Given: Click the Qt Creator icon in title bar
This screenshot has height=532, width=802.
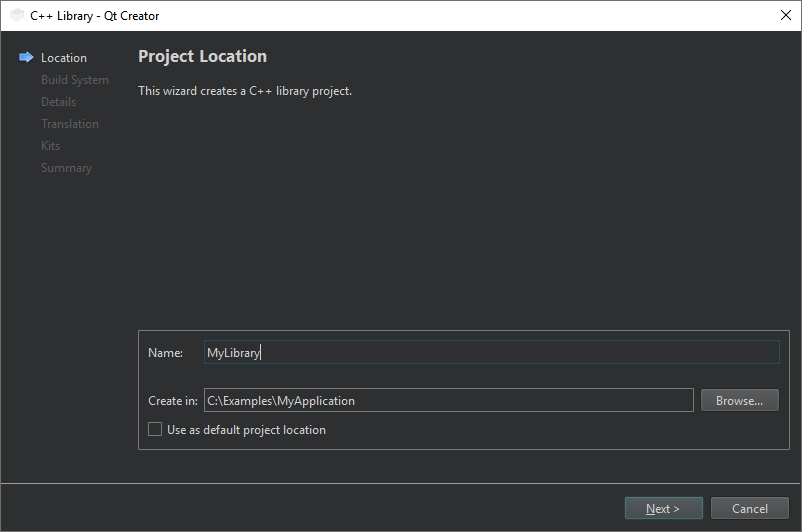Looking at the screenshot, I should point(17,15).
